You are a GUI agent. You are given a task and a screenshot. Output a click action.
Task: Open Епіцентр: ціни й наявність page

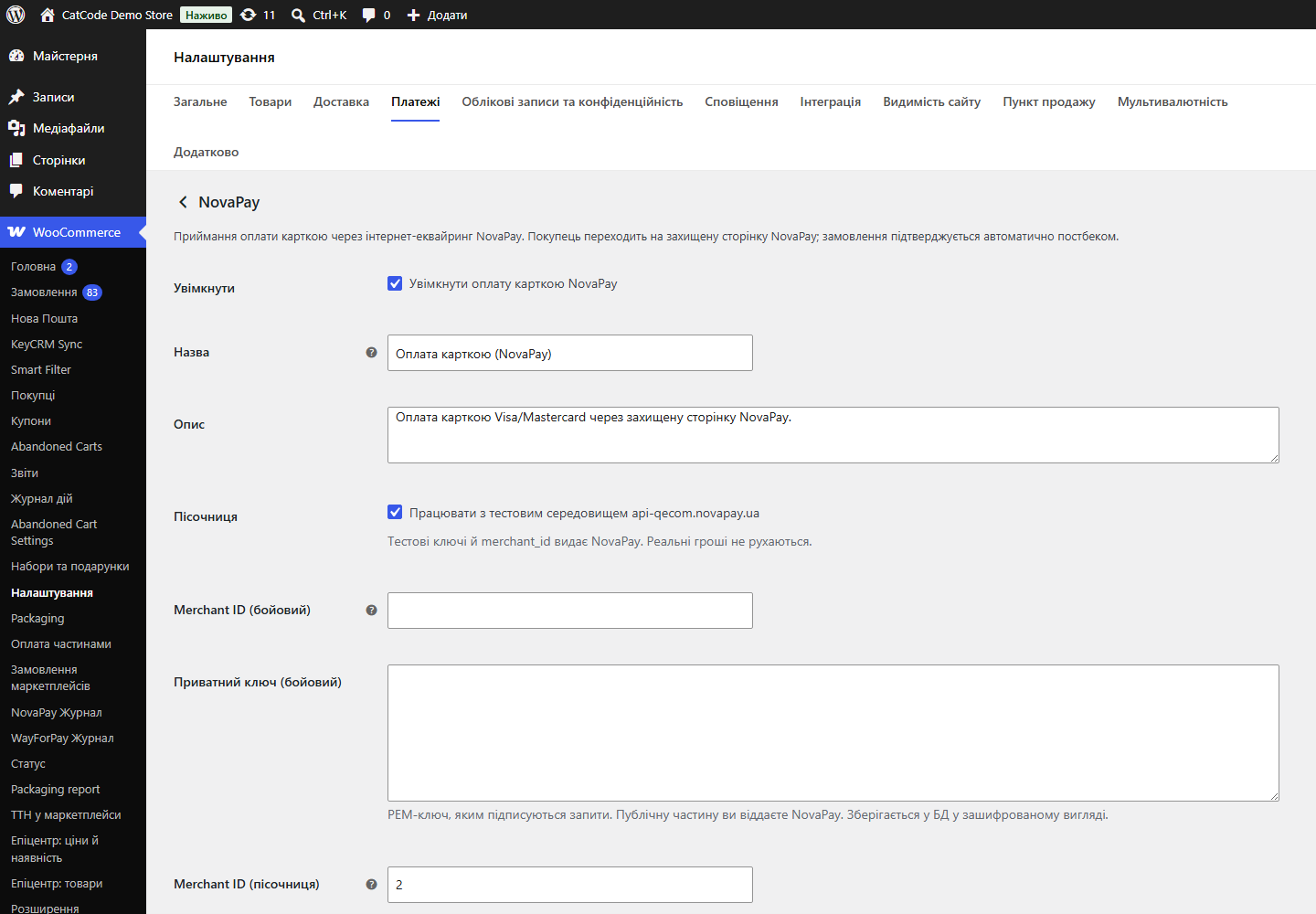pyautogui.click(x=55, y=849)
